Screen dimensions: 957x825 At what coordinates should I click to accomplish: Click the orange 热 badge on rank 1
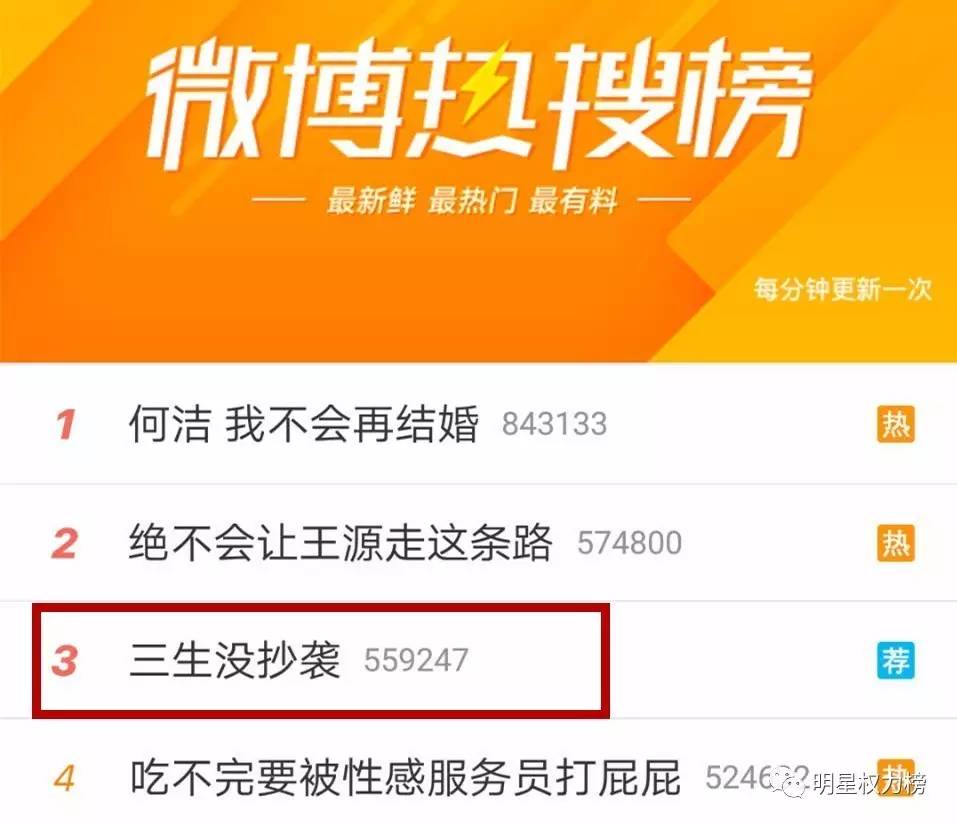[x=895, y=423]
